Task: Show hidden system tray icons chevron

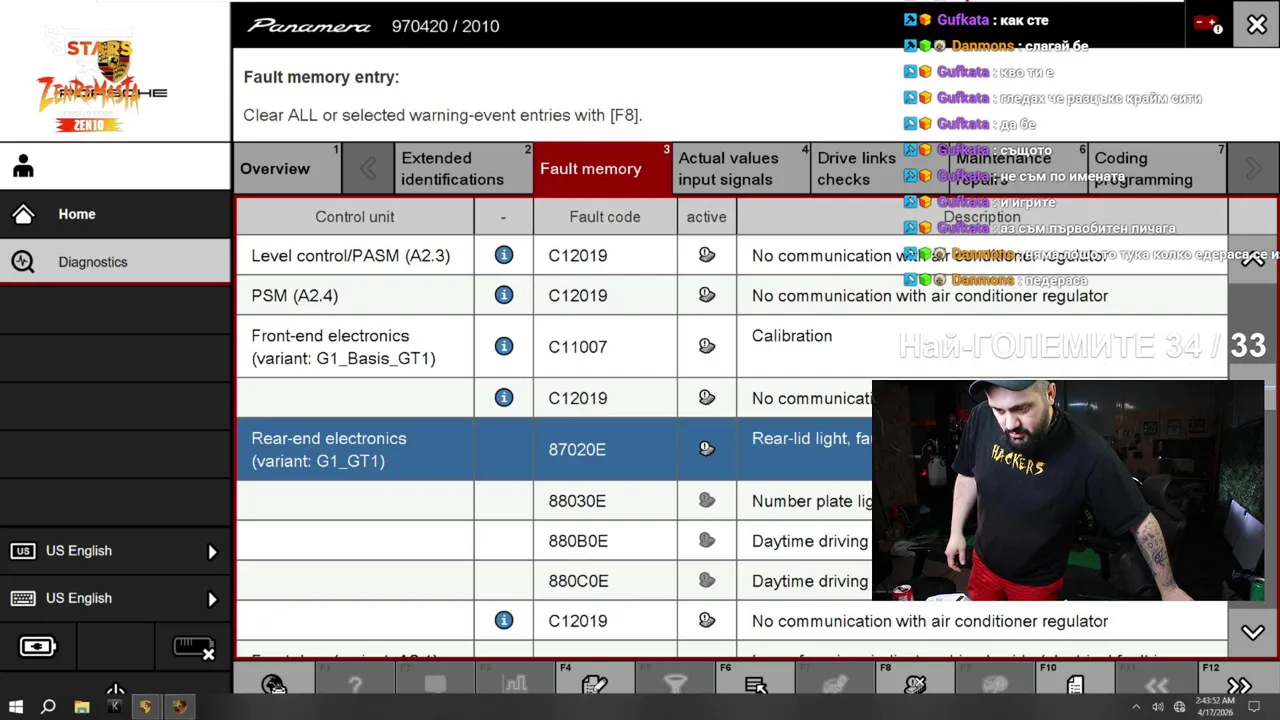Action: (1136, 706)
